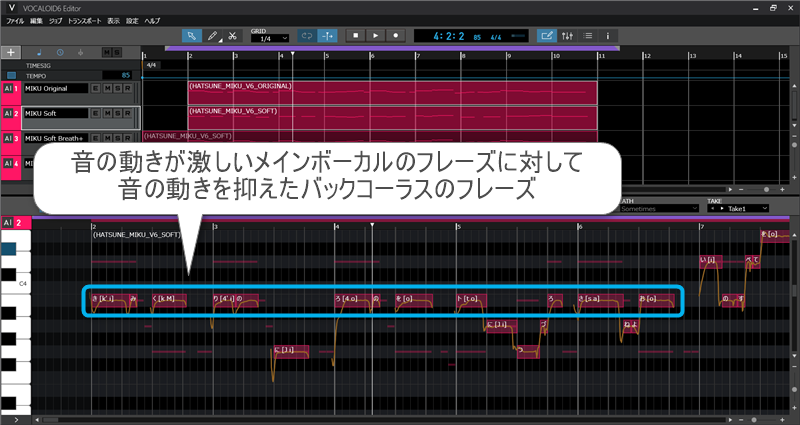Image resolution: width=800 pixels, height=425 pixels.
Task: Toggle global Solo S button
Action: pyautogui.click(x=117, y=53)
